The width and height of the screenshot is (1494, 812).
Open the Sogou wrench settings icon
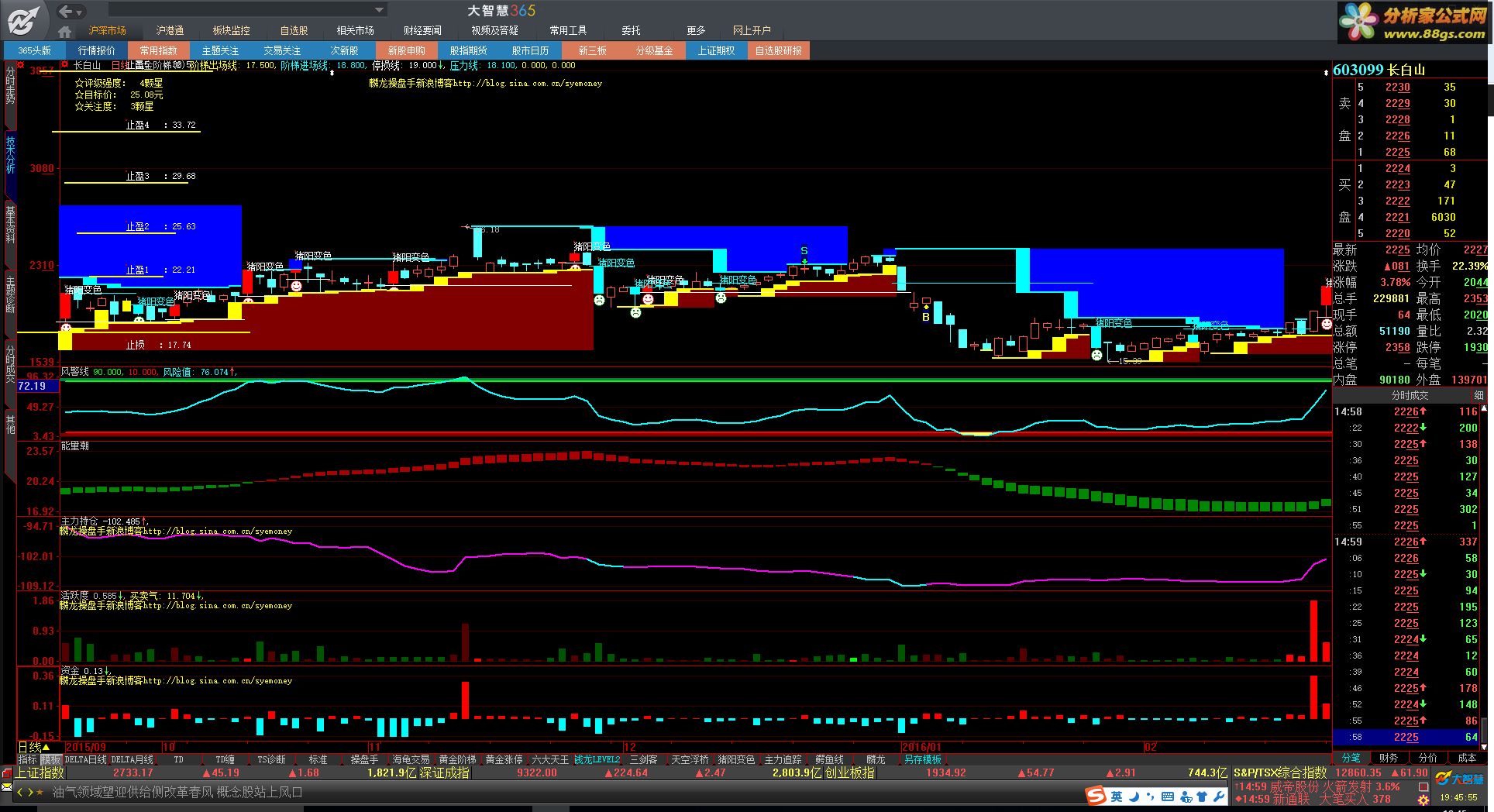(1219, 797)
